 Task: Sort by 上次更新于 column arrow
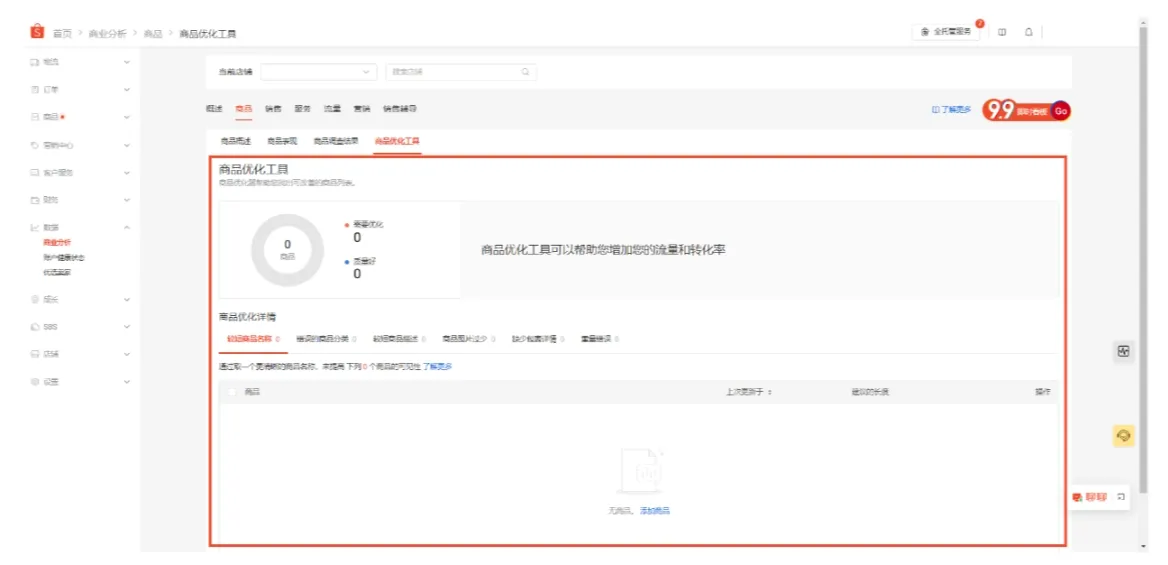(x=769, y=392)
